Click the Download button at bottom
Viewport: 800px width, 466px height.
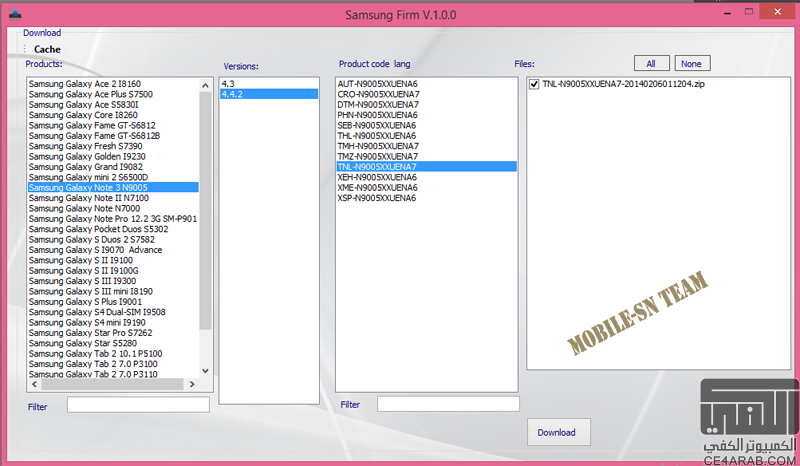pyautogui.click(x=559, y=432)
